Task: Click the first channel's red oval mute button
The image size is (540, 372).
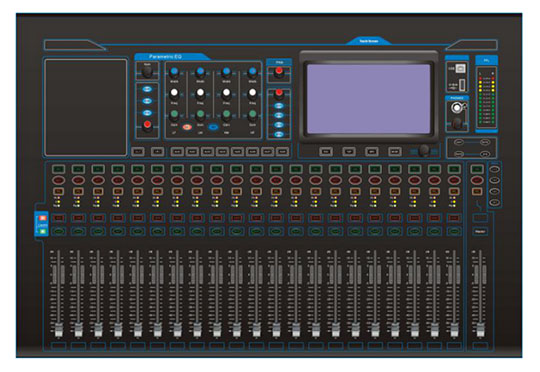Action: point(59,180)
